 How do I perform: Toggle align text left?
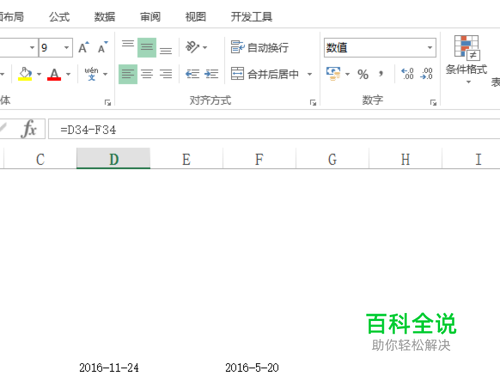coord(128,74)
